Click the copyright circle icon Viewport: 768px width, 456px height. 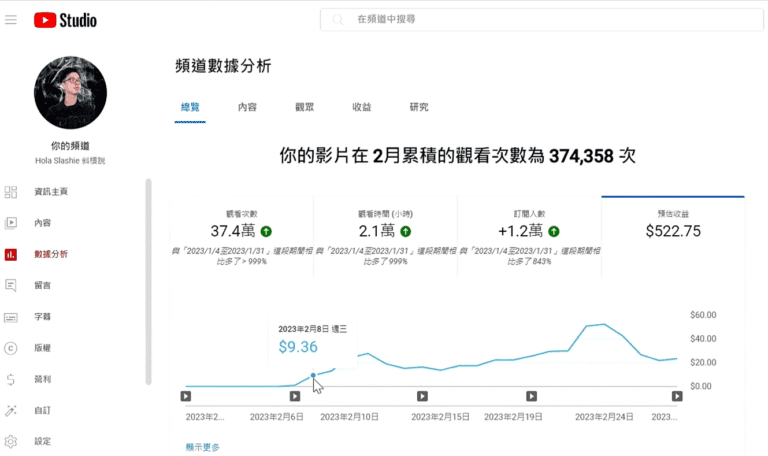point(11,348)
